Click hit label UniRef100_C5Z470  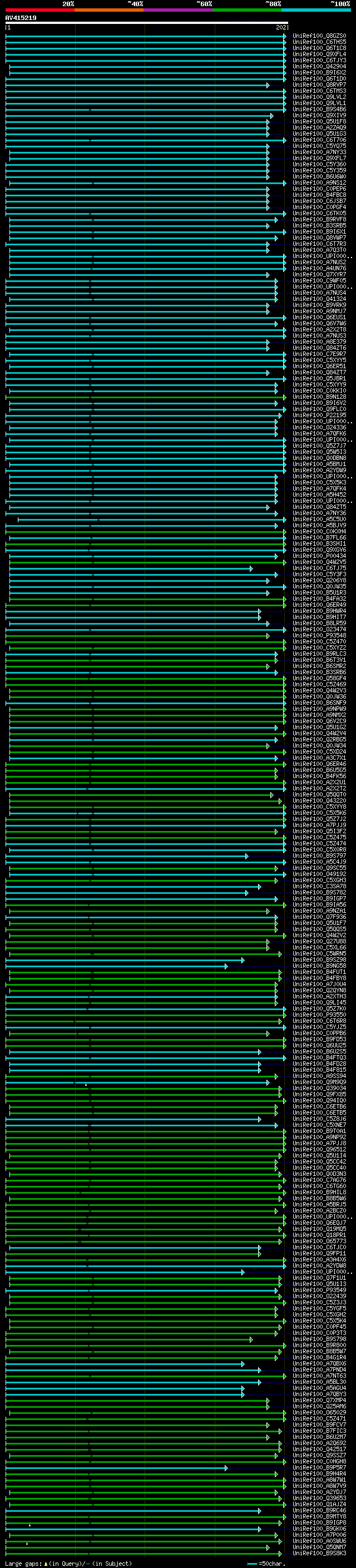(319, 641)
